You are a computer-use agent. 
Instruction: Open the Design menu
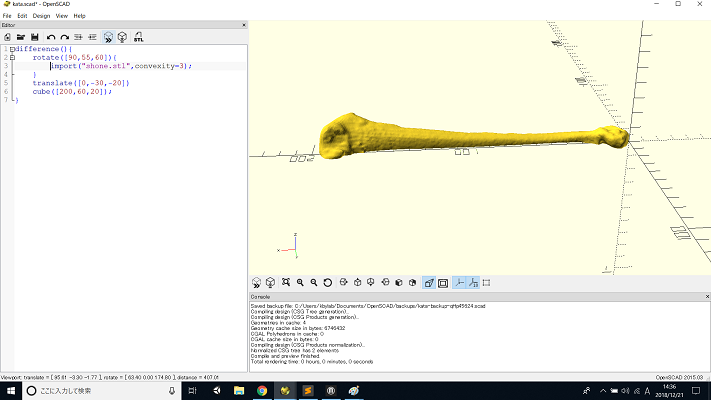coord(41,16)
